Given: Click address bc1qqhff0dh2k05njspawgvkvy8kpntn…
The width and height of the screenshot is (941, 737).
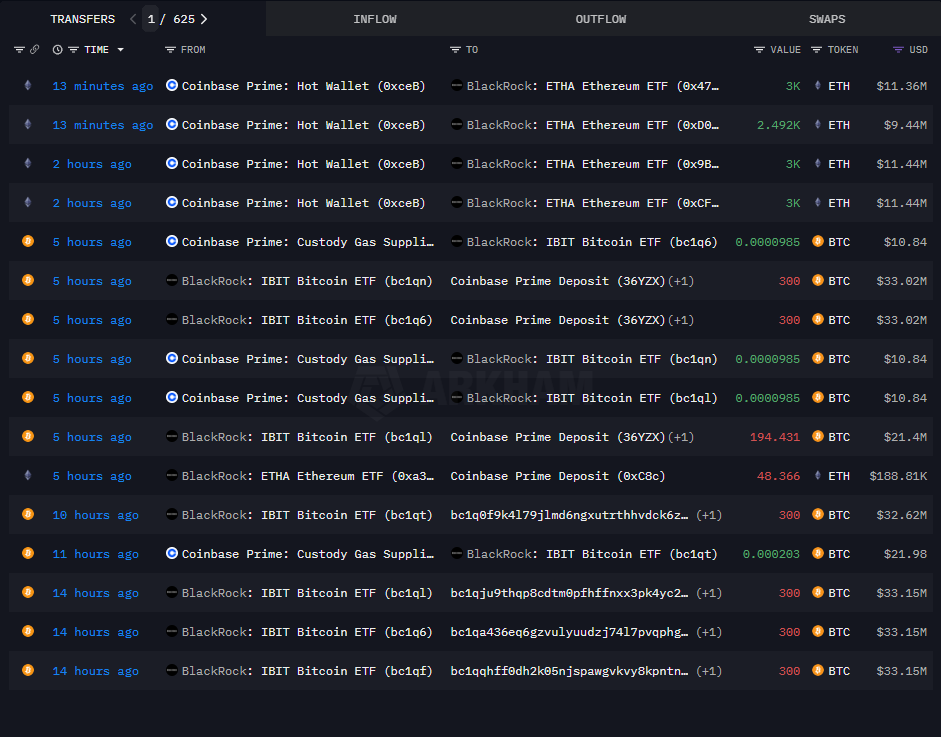Looking at the screenshot, I should click(570, 671).
